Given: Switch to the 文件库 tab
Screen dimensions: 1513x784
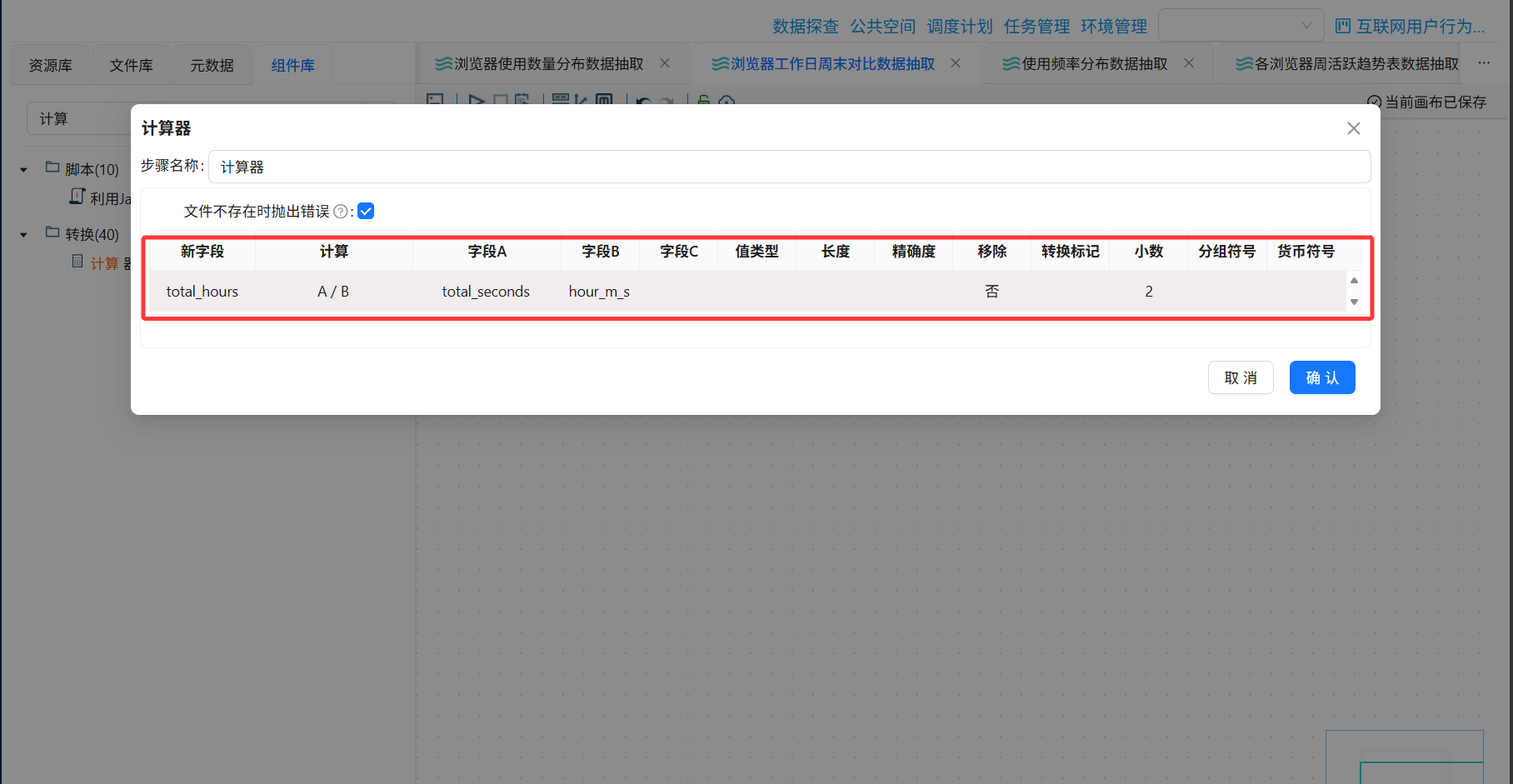Looking at the screenshot, I should 131,65.
